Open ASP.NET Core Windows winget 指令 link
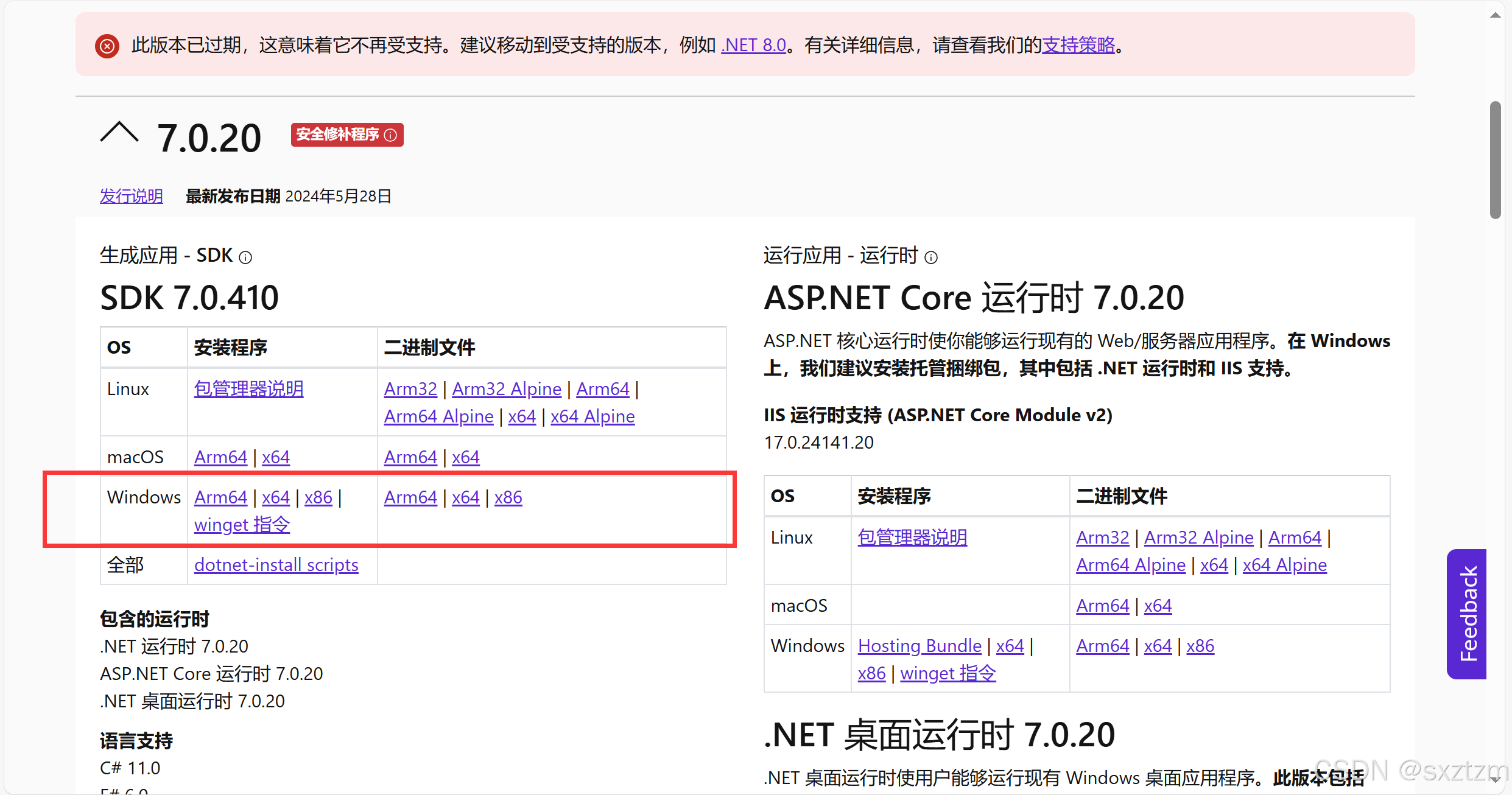 point(948,673)
